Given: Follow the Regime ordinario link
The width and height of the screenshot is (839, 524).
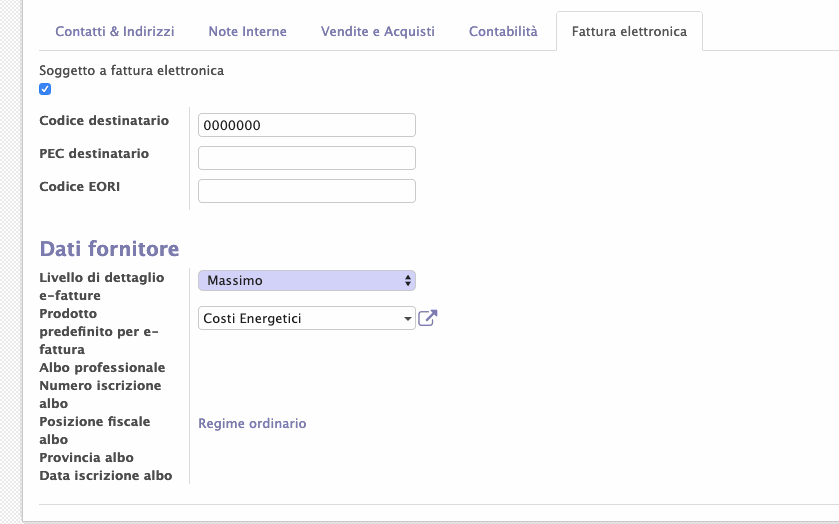Looking at the screenshot, I should [252, 423].
